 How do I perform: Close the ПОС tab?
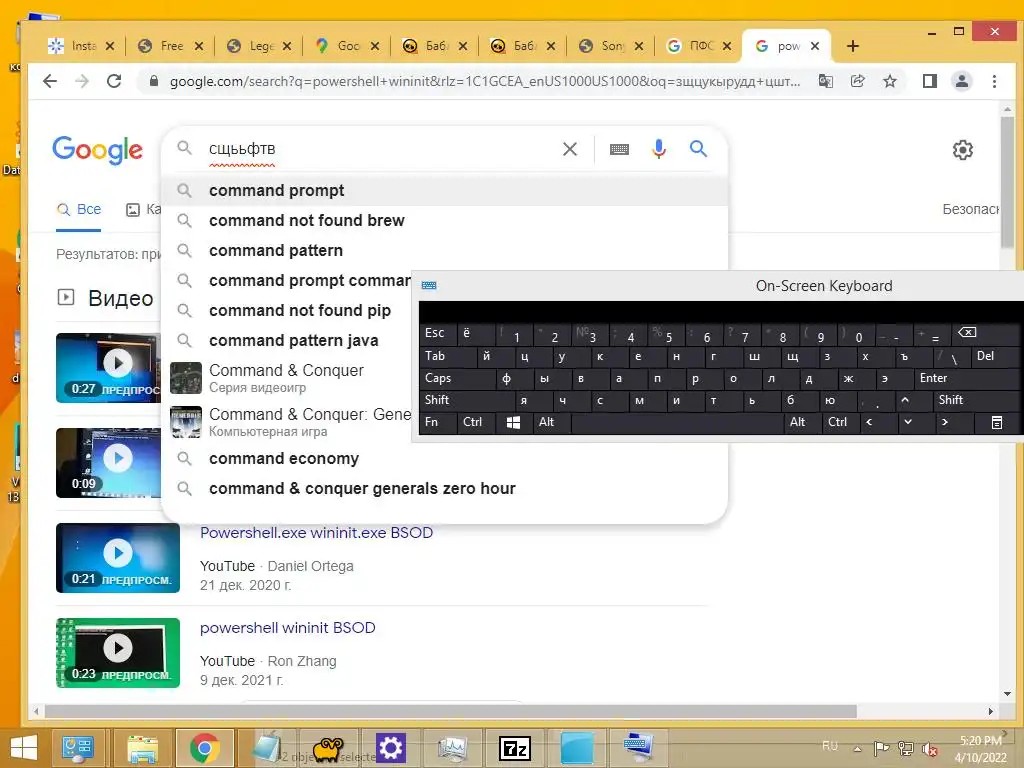pyautogui.click(x=727, y=46)
